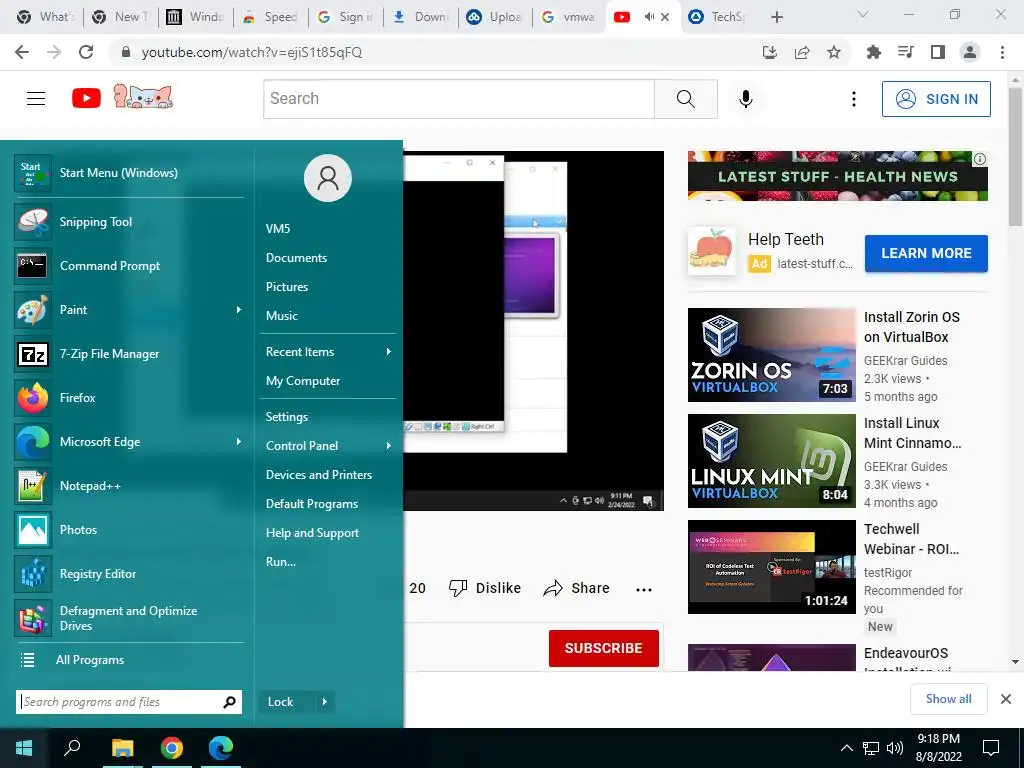Open YouTube settings three-dot menu
This screenshot has height=768, width=1024.
click(854, 99)
